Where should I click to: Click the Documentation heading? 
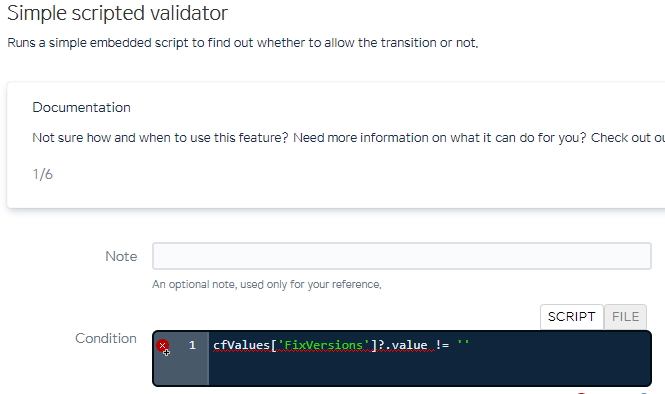coord(81,107)
